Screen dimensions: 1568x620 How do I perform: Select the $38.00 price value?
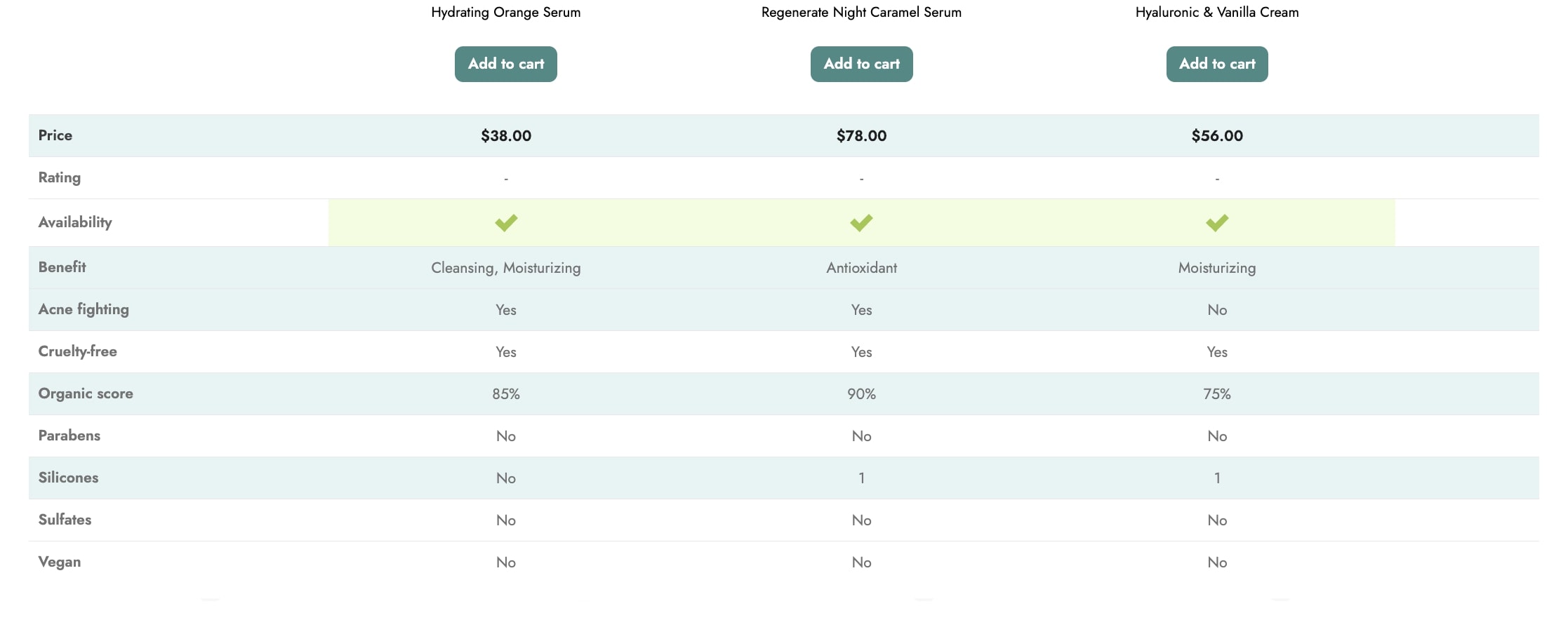[x=506, y=135]
